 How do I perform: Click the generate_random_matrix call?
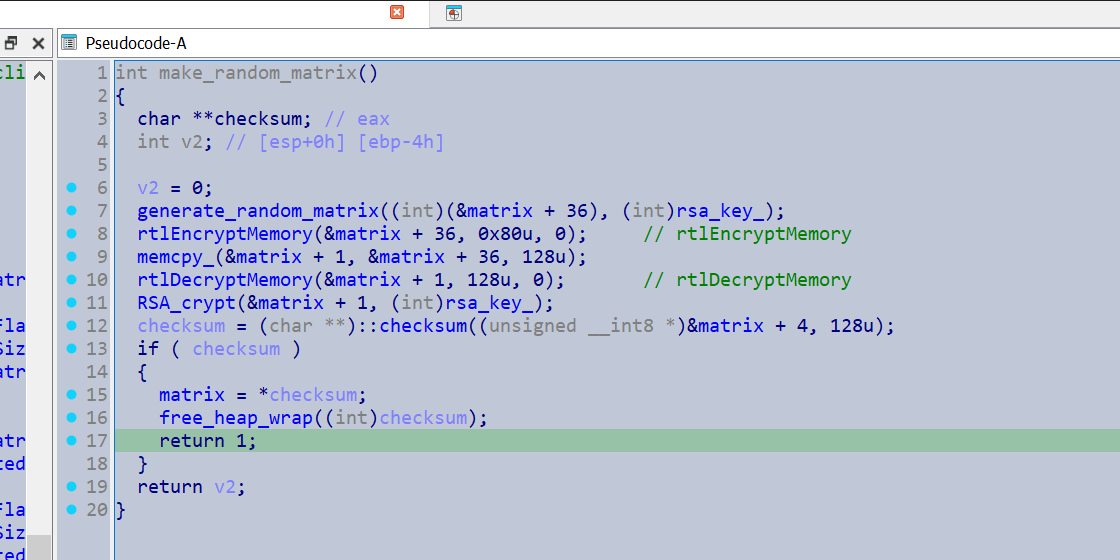coord(258,211)
